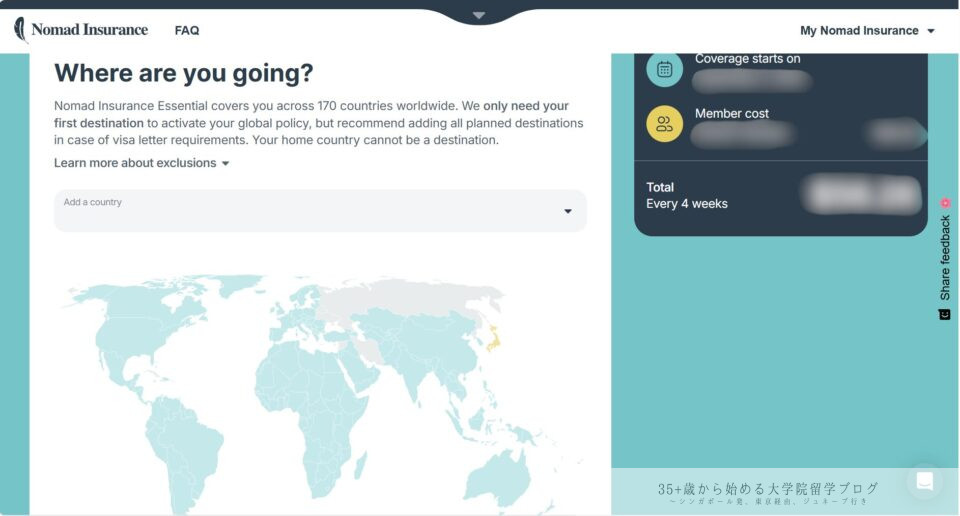The width and height of the screenshot is (960, 516).
Task: Open the chat widget bubble
Action: click(924, 481)
